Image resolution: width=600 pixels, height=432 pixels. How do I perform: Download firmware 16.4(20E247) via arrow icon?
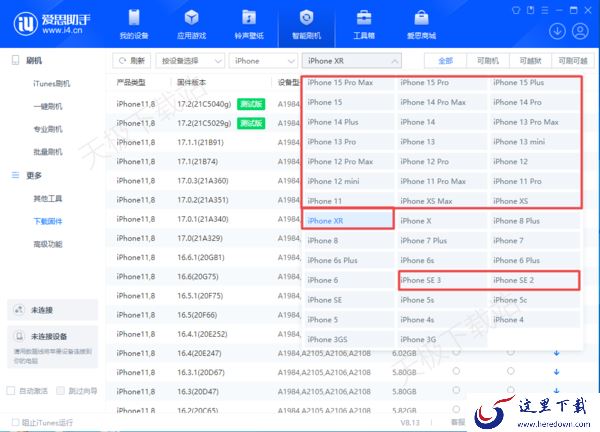click(x=556, y=353)
